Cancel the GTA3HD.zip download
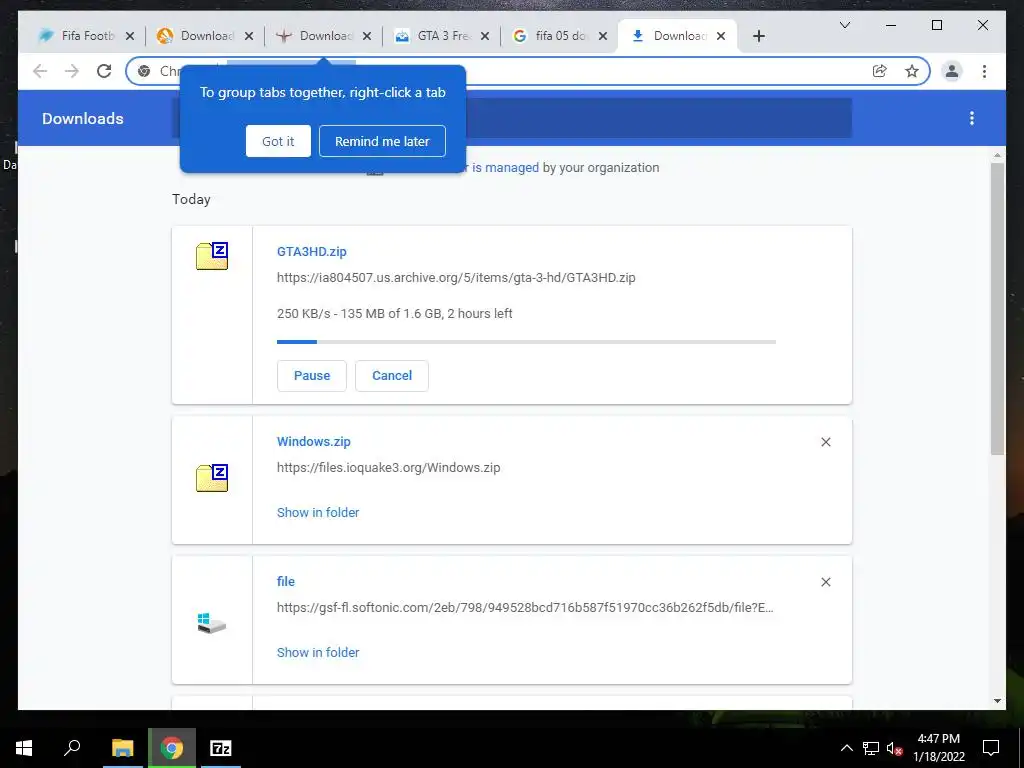Viewport: 1024px width, 768px height. [x=392, y=376]
